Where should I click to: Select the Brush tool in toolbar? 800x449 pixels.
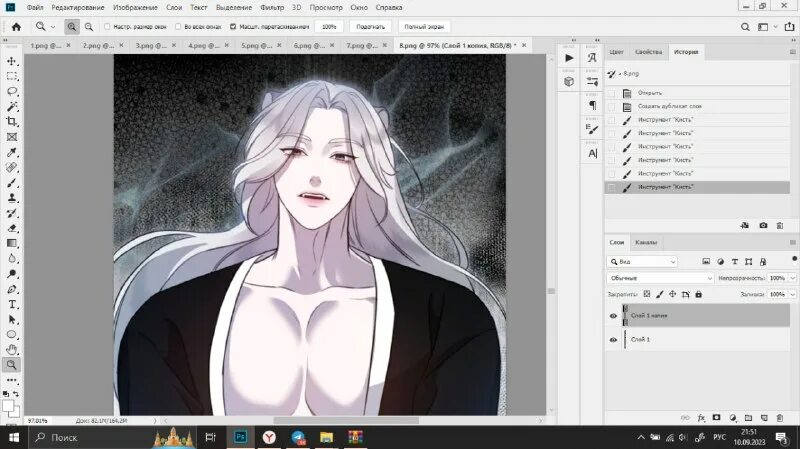[x=12, y=183]
